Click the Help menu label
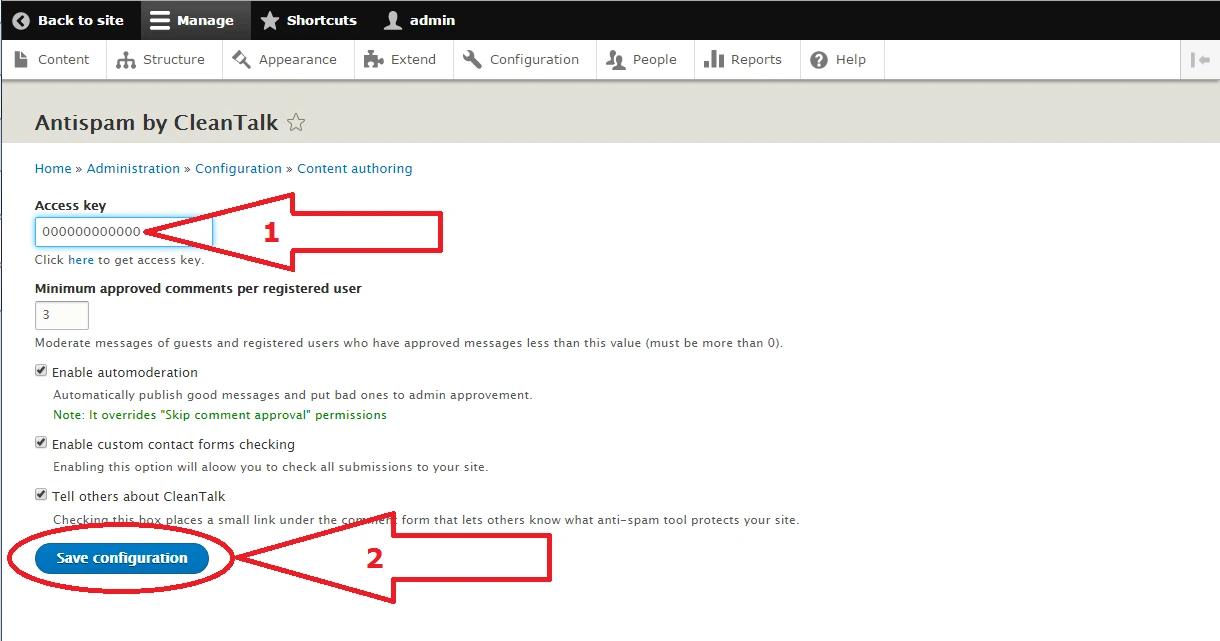This screenshot has height=641, width=1220. (851, 60)
